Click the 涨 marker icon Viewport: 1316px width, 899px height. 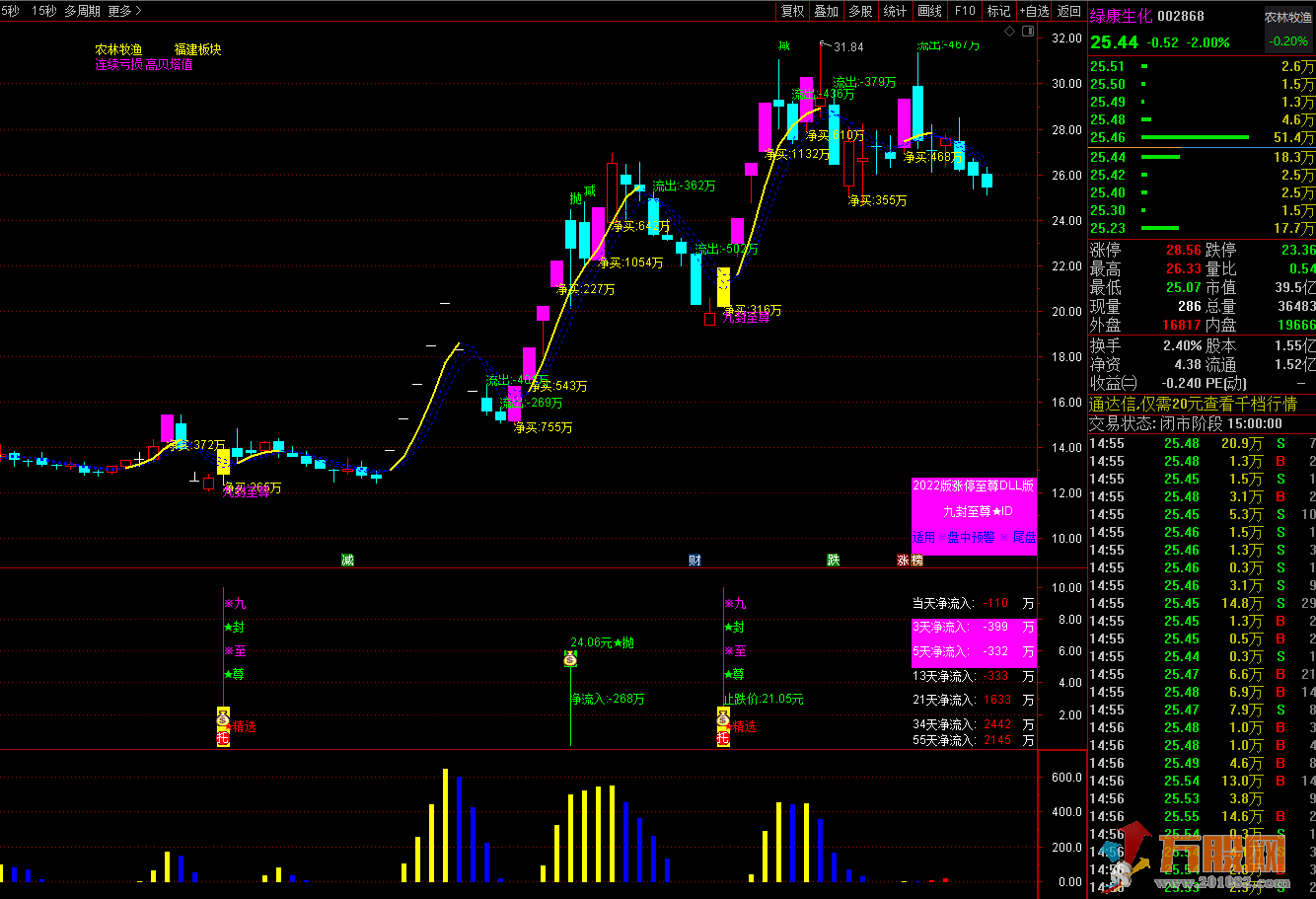(903, 560)
